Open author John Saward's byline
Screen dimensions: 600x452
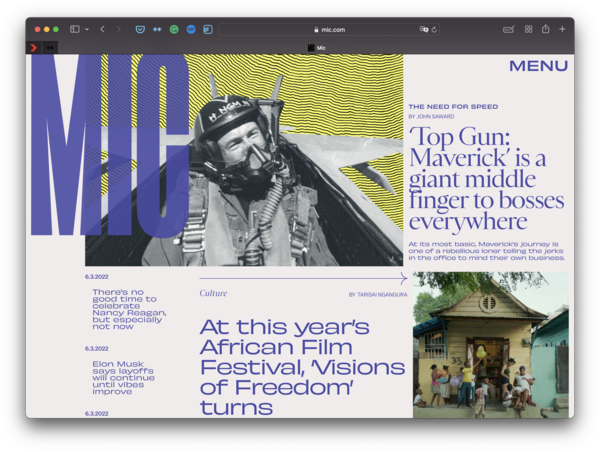[x=431, y=116]
